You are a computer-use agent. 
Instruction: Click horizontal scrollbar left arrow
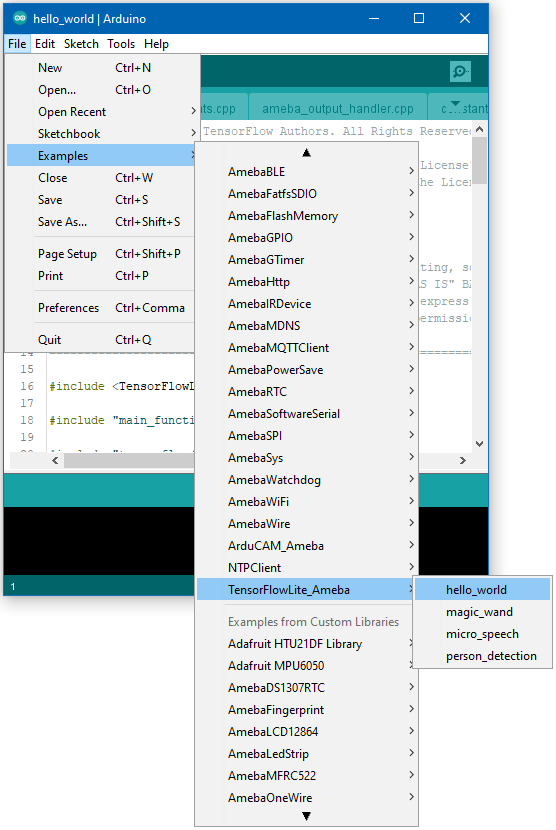pos(55,461)
